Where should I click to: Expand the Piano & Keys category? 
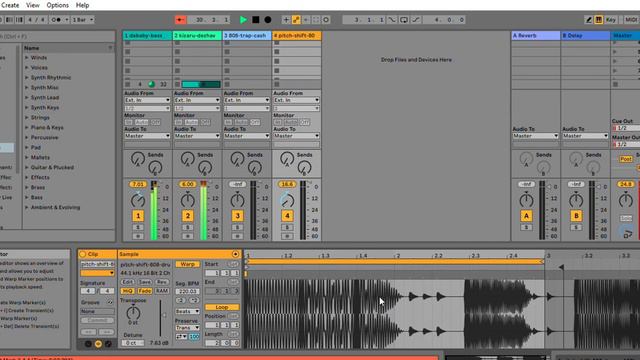click(27, 127)
